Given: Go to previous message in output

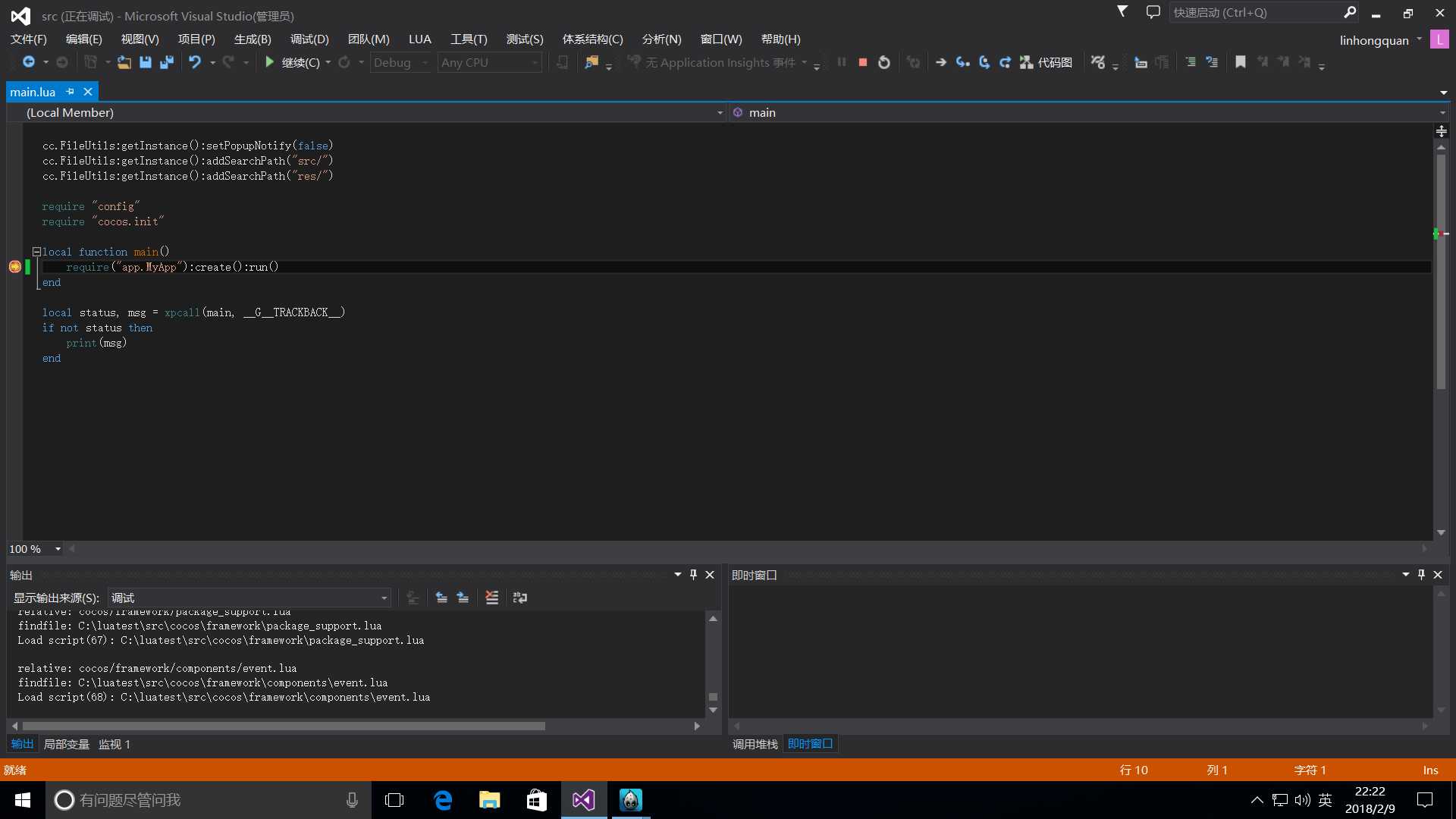Looking at the screenshot, I should pos(441,598).
